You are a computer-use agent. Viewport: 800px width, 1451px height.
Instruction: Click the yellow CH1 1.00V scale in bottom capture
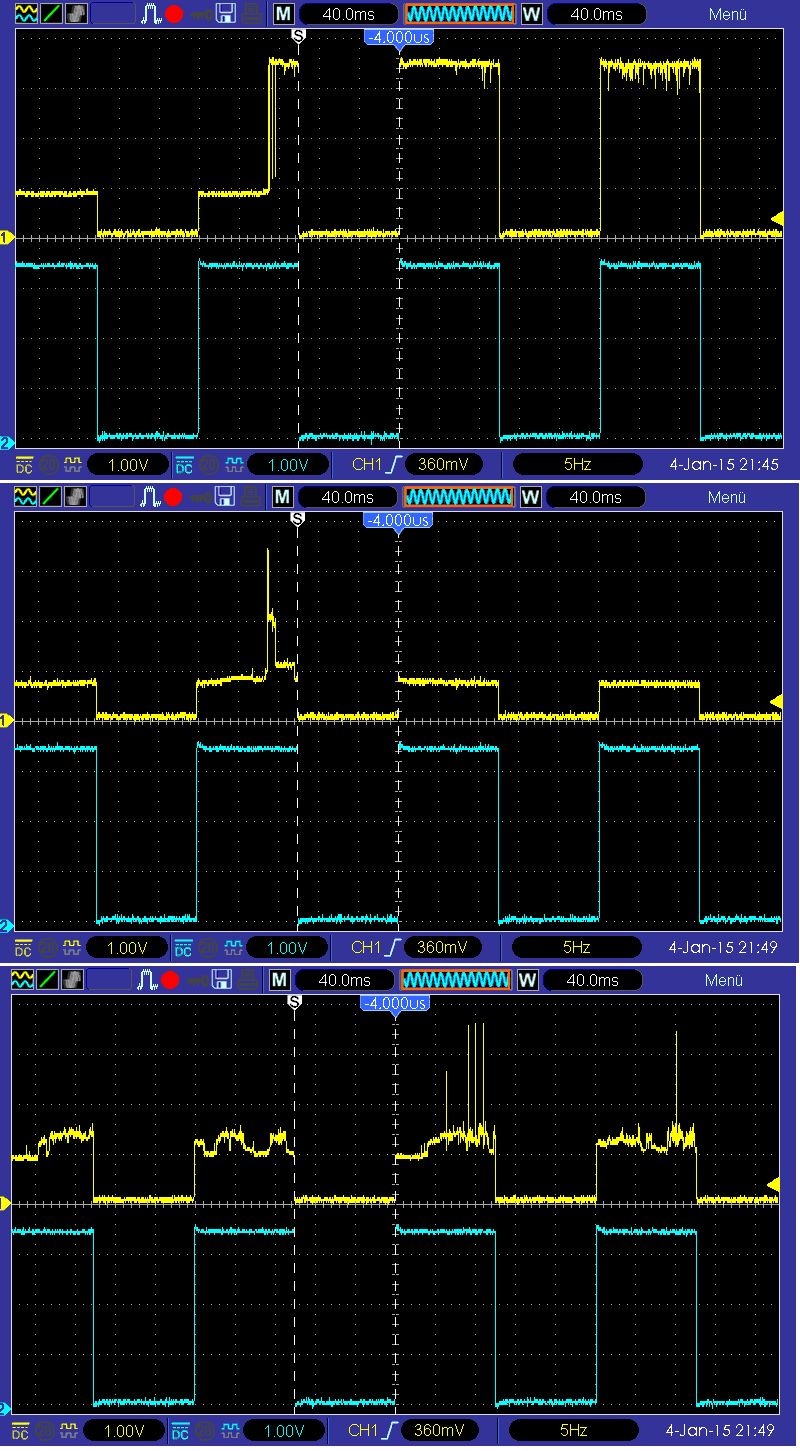pos(125,1430)
